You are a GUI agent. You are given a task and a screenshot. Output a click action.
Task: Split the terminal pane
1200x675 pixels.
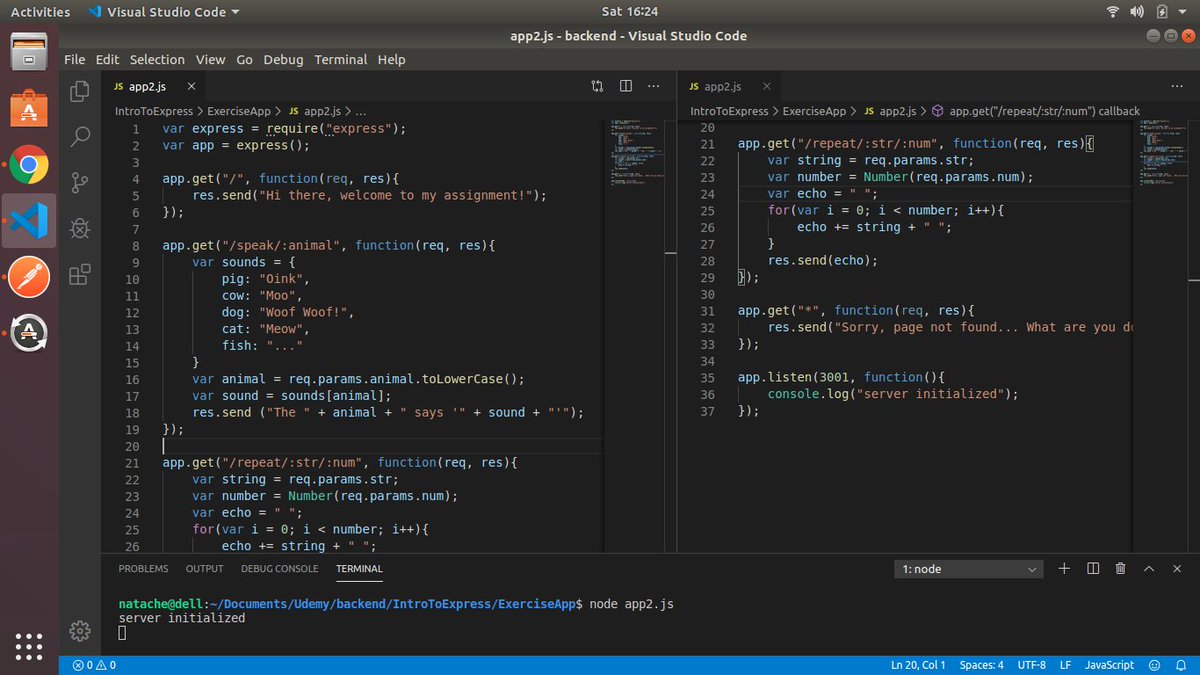(x=1093, y=568)
